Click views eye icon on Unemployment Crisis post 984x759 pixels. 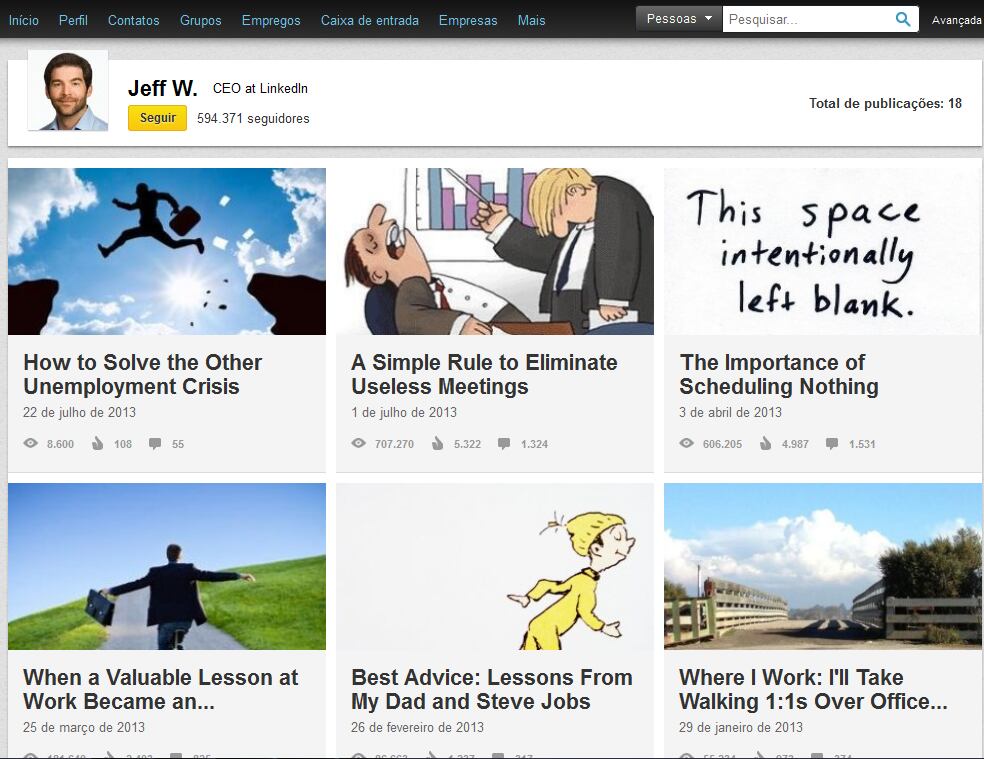tap(31, 444)
